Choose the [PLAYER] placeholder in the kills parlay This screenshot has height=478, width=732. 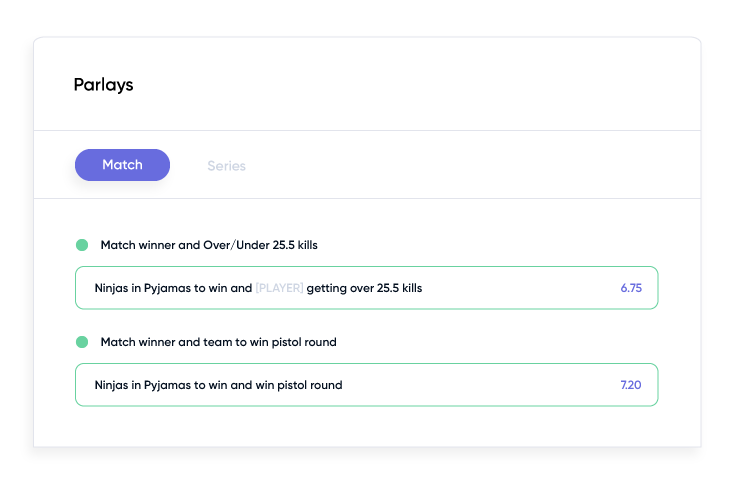tap(279, 288)
